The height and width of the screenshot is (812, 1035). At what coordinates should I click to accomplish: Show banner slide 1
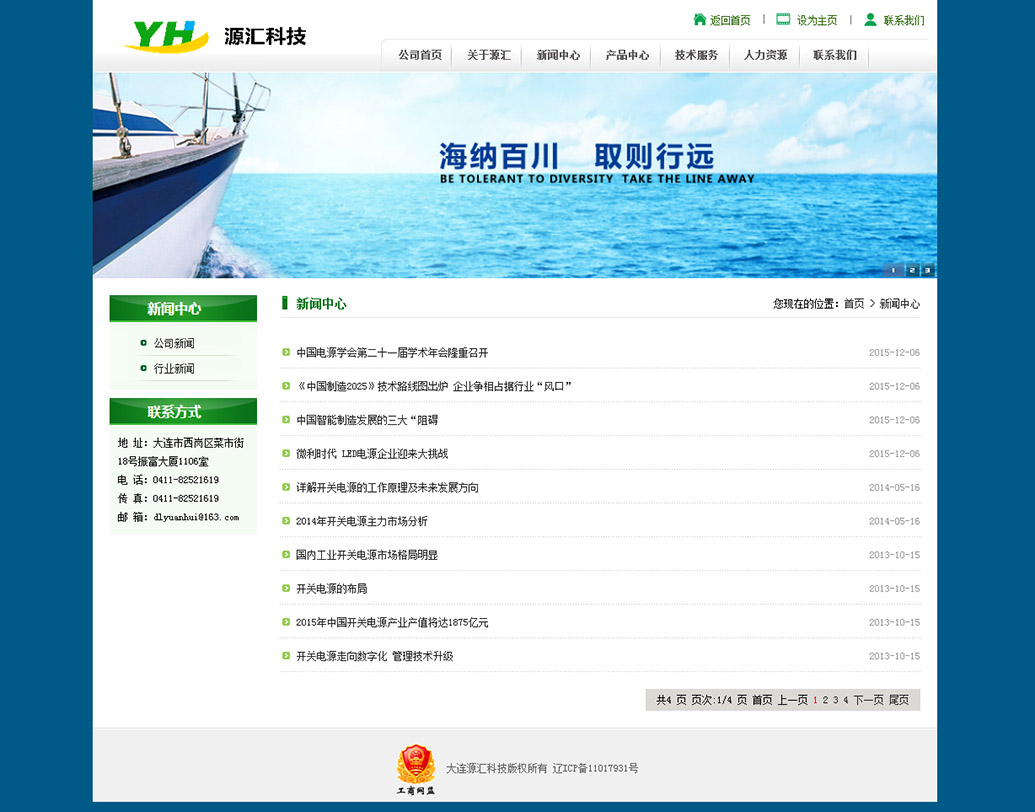tap(894, 270)
